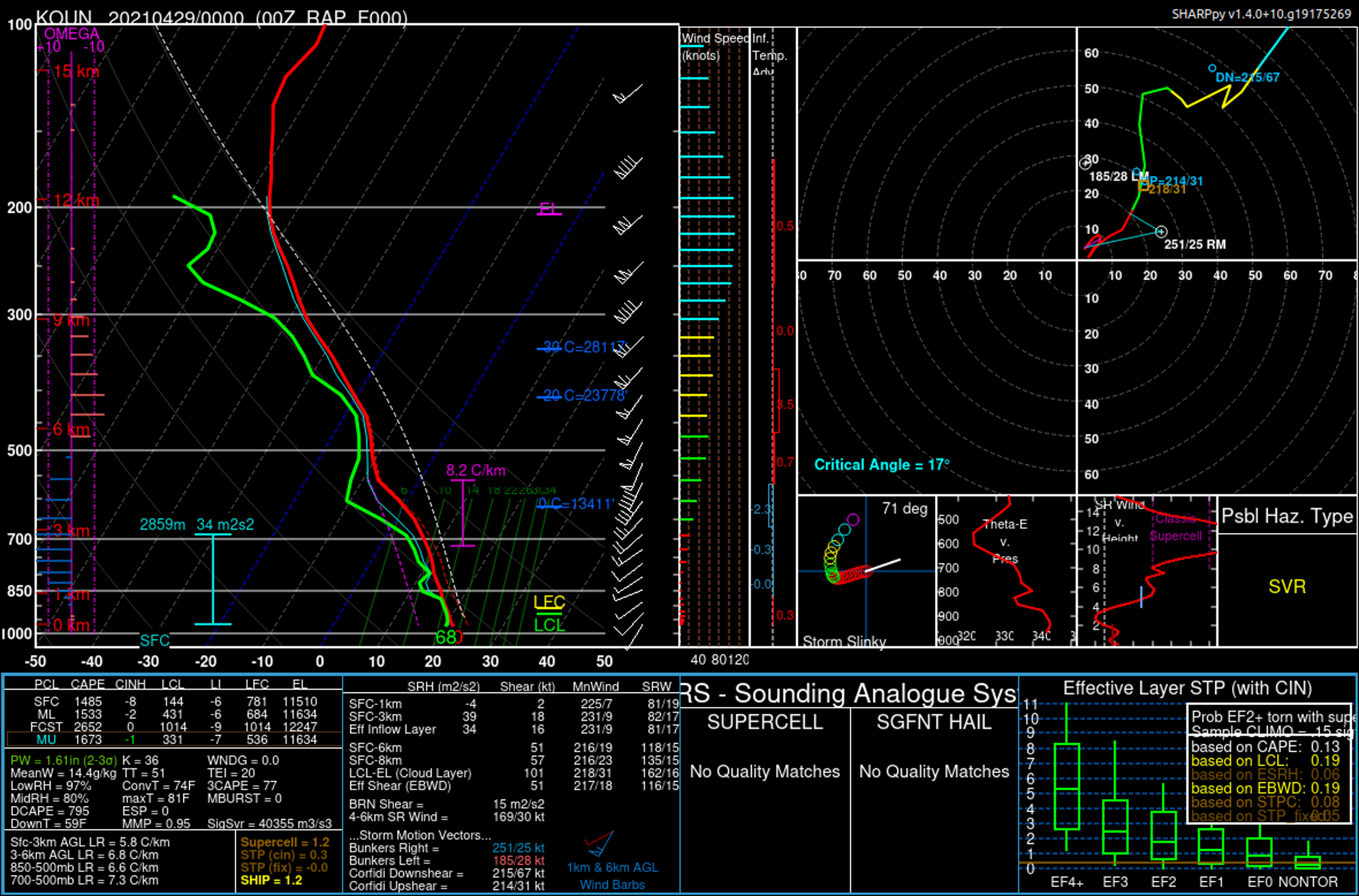1359x896 pixels.
Task: Open the Effective Layer STP inset panel
Action: click(x=1187, y=688)
